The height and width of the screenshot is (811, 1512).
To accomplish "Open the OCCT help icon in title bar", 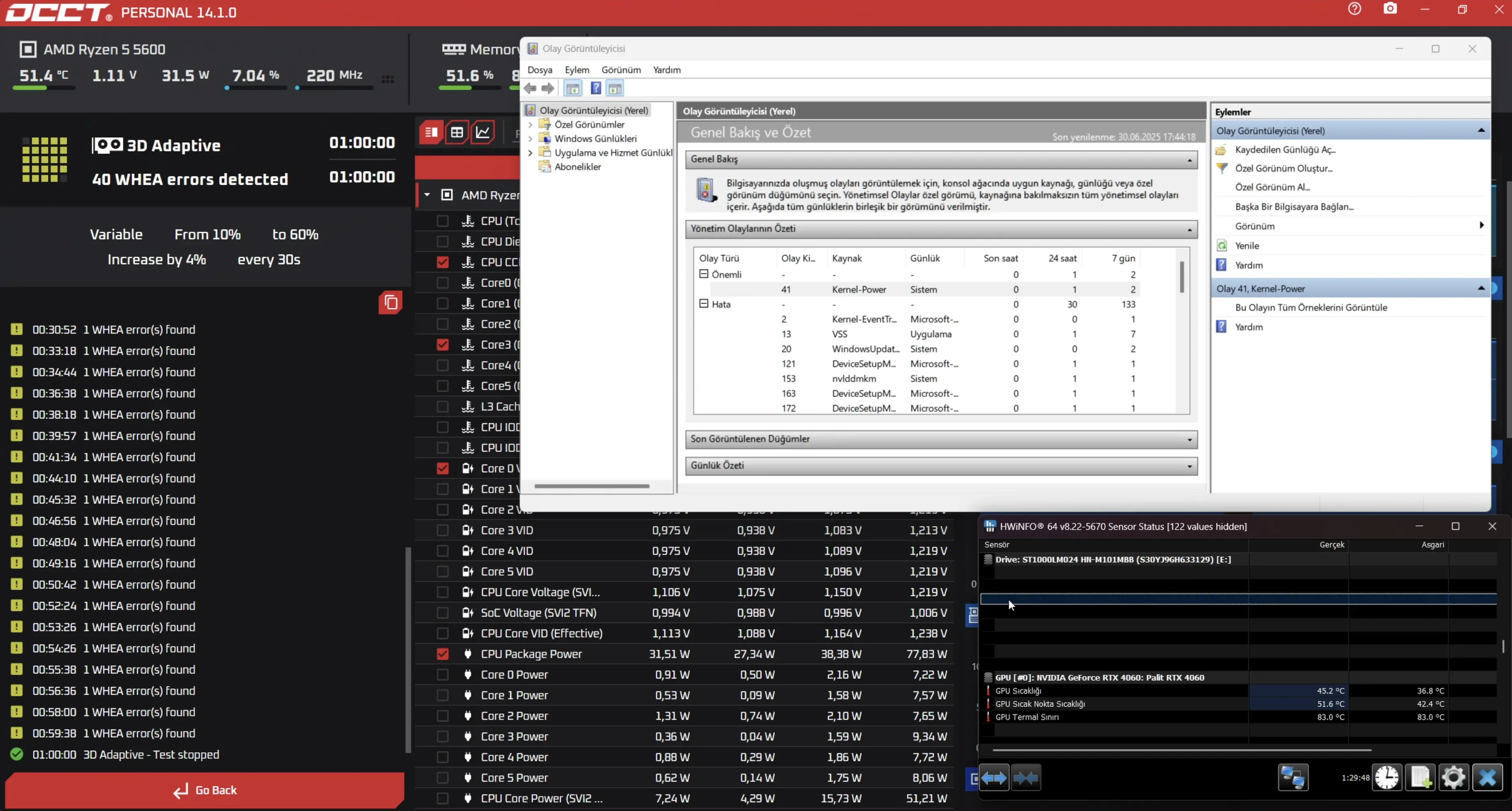I will coord(1355,9).
